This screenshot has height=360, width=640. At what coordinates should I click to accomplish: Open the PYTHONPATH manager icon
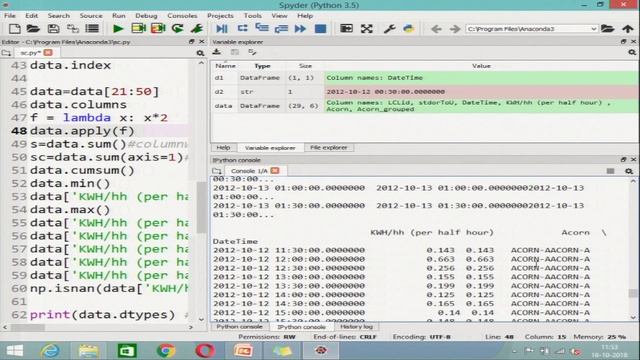pos(409,29)
